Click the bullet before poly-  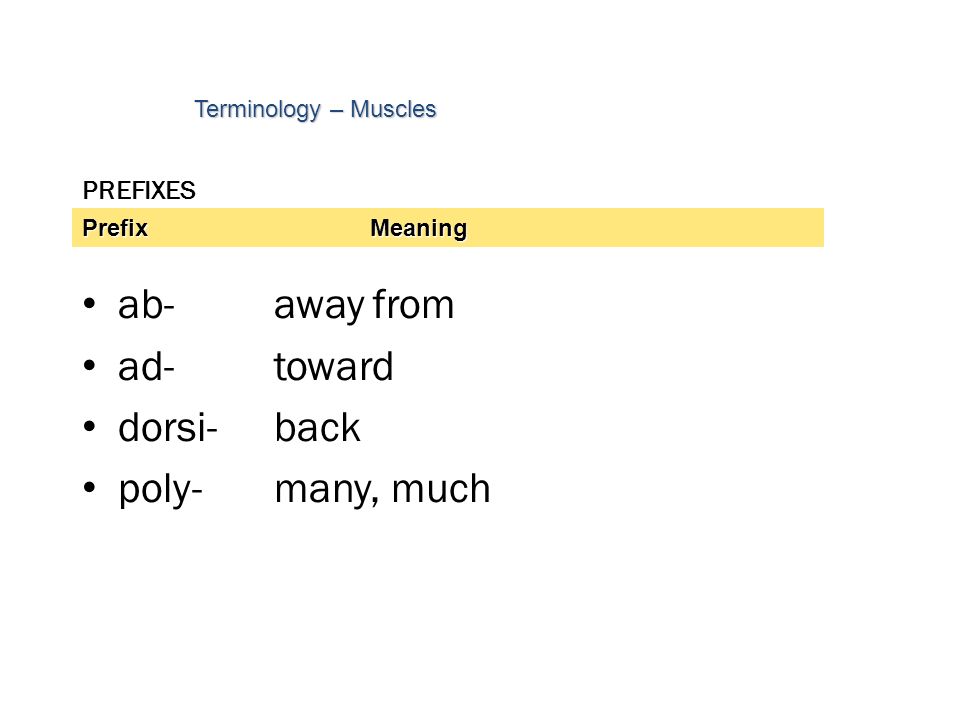89,488
